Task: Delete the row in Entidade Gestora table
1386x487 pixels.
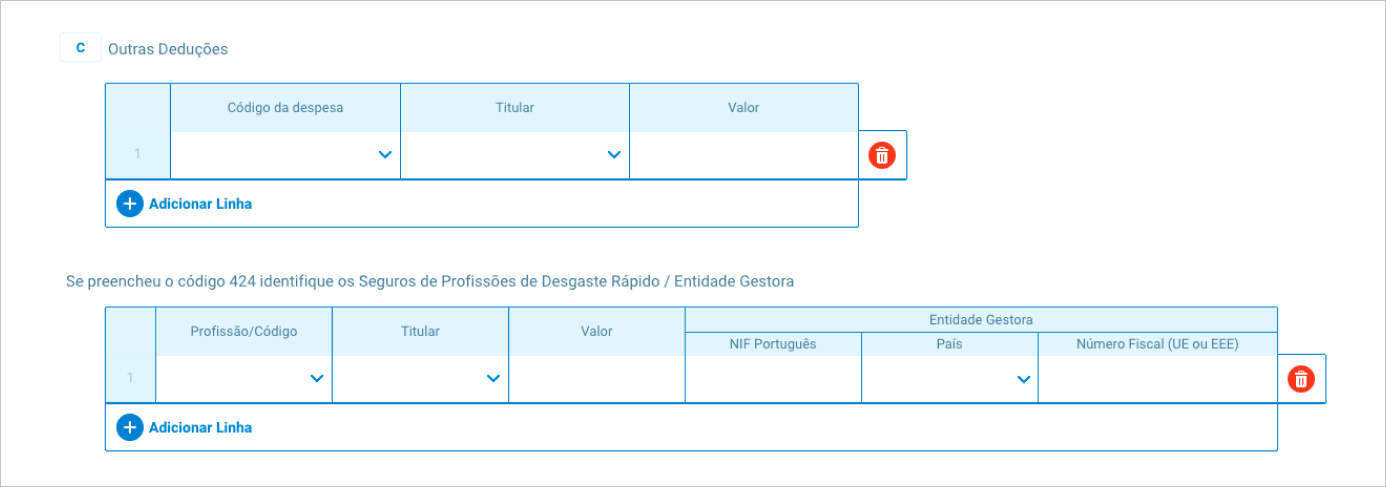Action: (x=1301, y=379)
